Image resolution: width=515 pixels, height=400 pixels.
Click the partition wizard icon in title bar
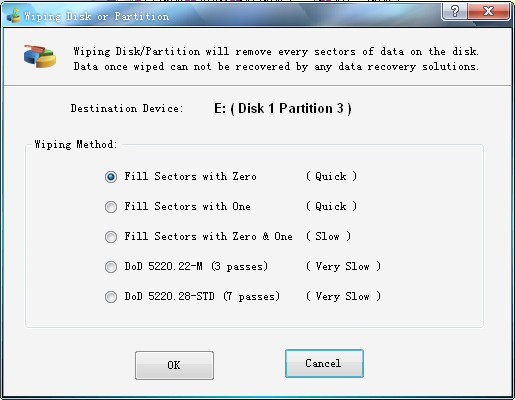(x=14, y=15)
